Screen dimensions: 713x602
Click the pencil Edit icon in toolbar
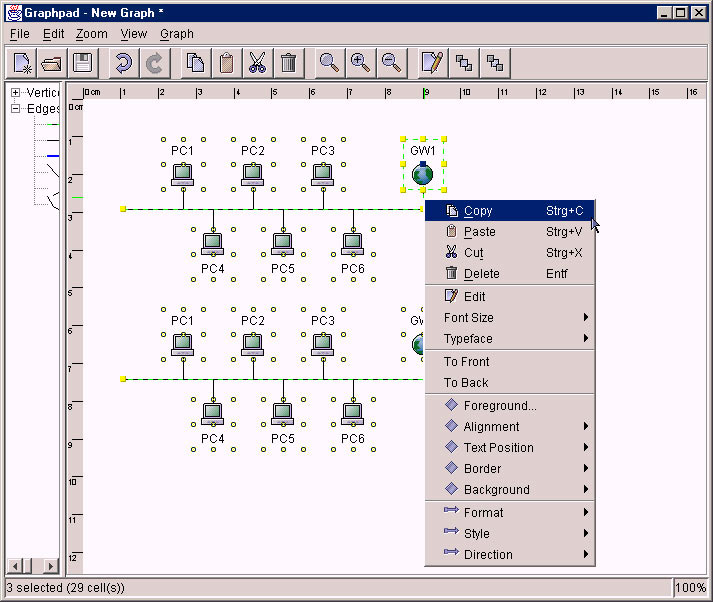click(x=432, y=63)
